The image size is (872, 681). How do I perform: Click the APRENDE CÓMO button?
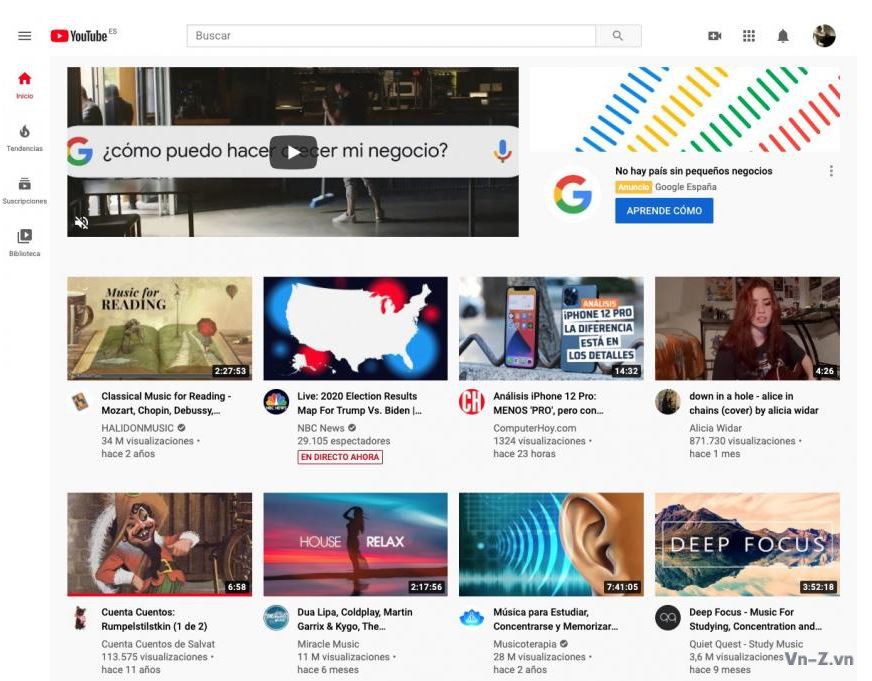[664, 211]
